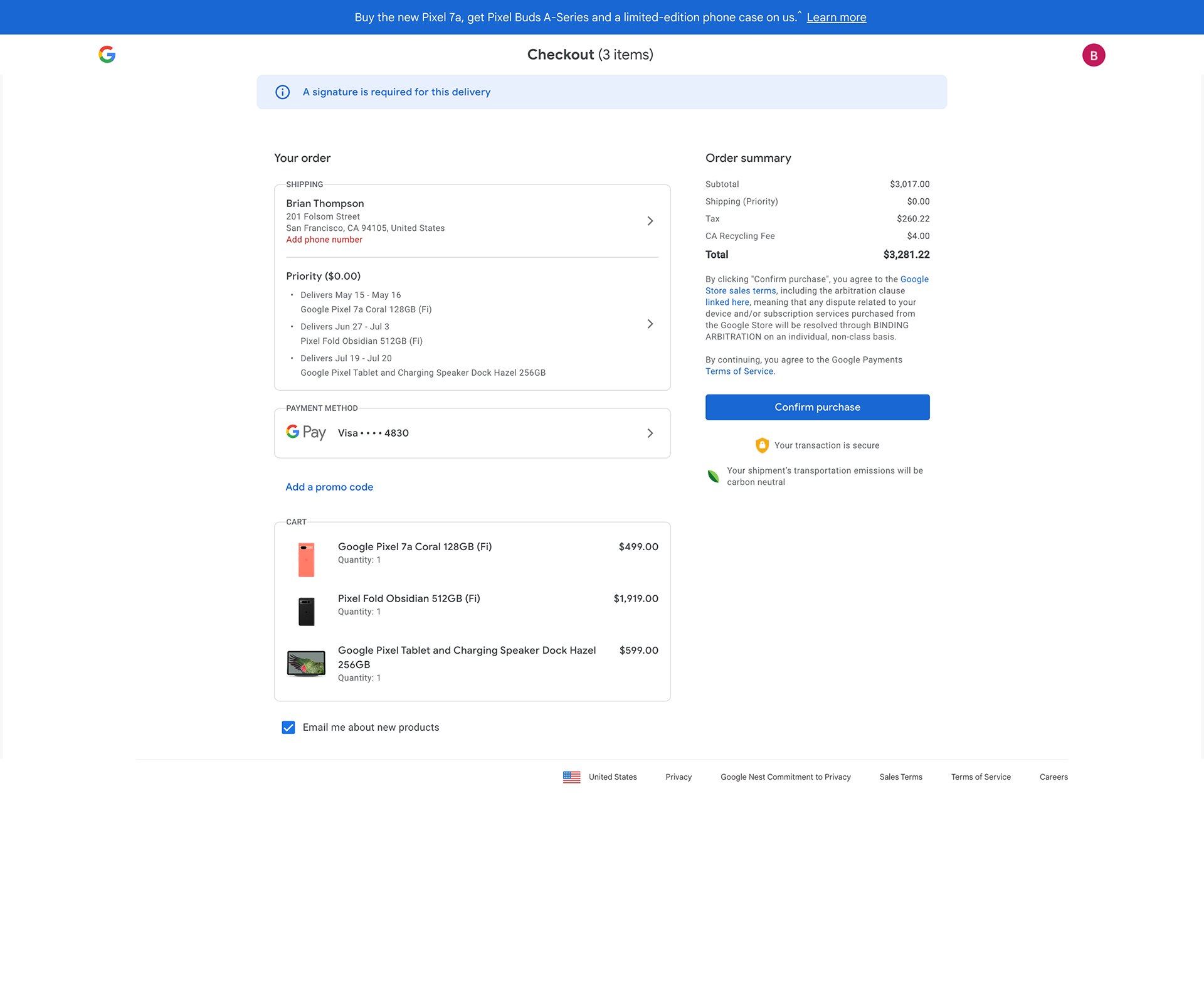Click Visa ending 4830 payment text
This screenshot has height=993, width=1204.
373,433
